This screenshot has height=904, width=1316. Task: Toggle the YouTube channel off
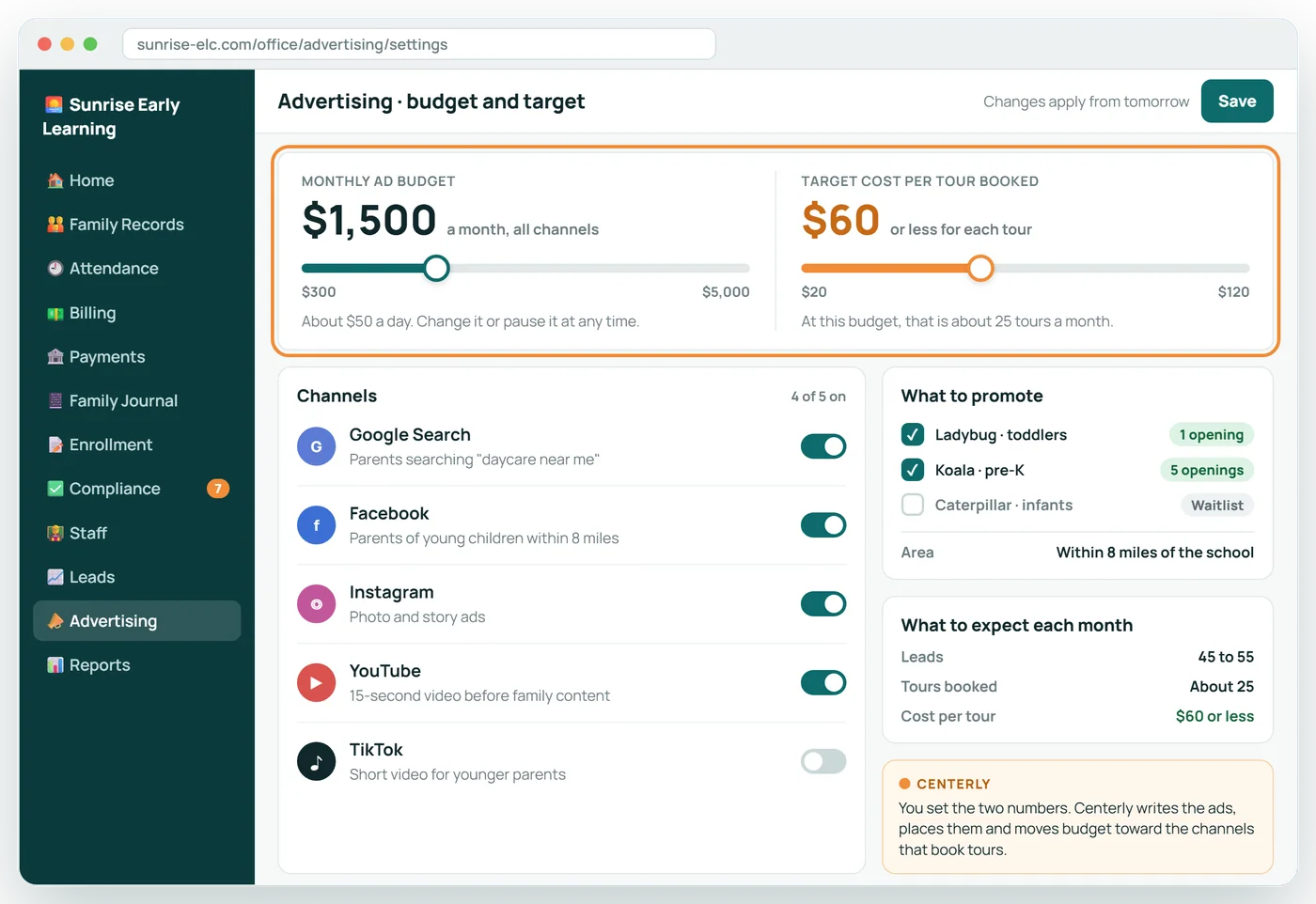coord(823,683)
